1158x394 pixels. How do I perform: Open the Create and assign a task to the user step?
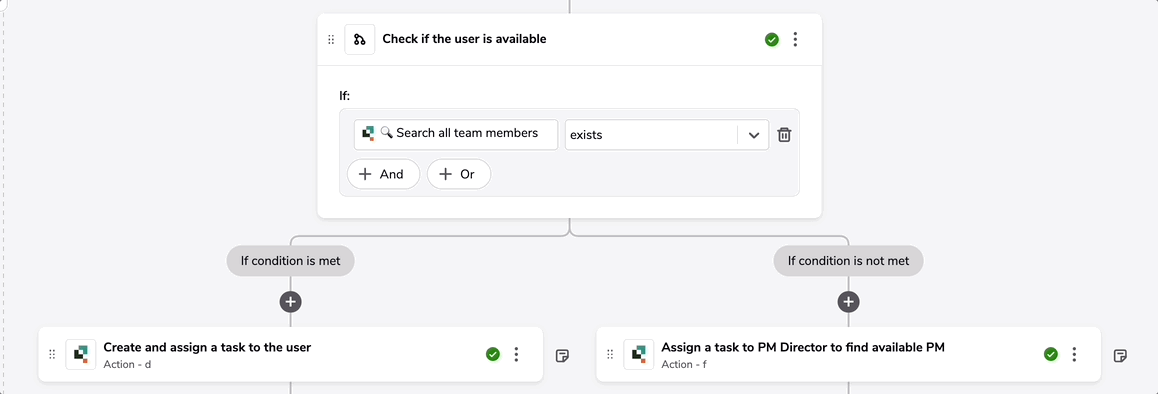[x=290, y=355]
